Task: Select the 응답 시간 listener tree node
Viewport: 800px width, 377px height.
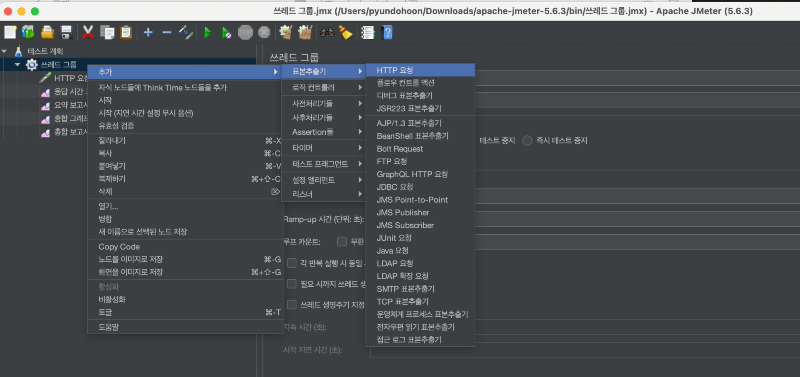Action: pyautogui.click(x=64, y=92)
